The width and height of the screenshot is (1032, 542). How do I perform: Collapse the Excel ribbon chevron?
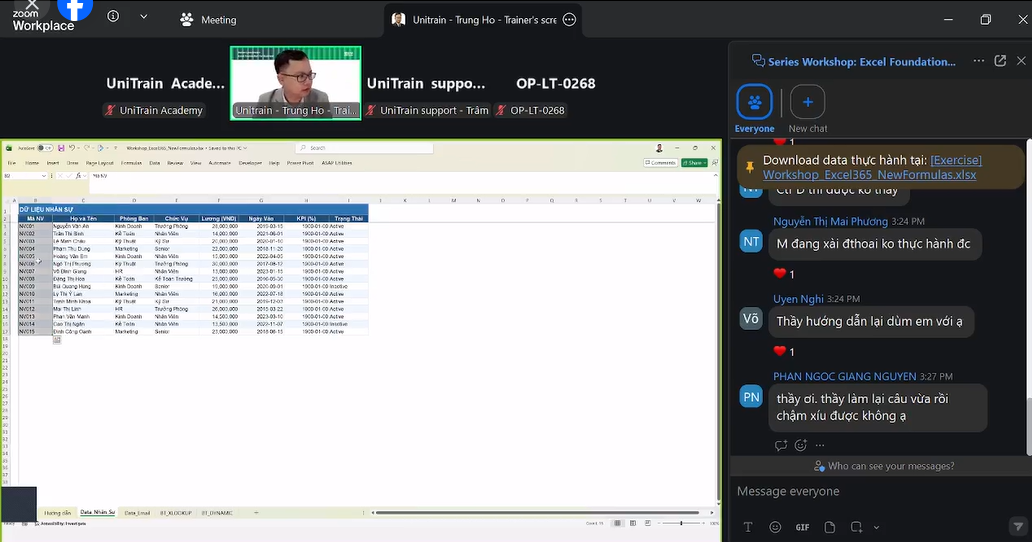[715, 176]
